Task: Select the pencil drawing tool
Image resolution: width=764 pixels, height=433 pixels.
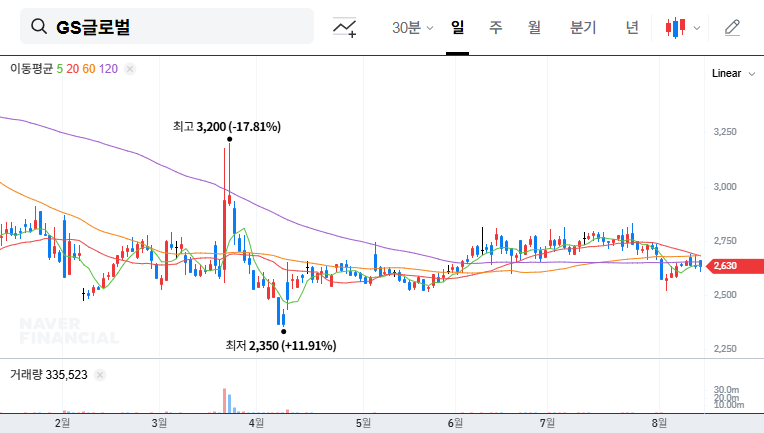Action: point(732,28)
